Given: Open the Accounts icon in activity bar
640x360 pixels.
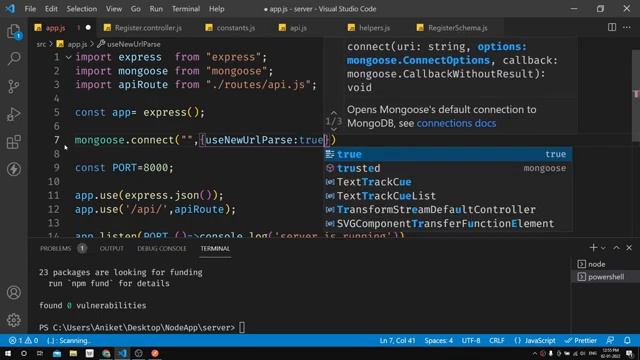Looking at the screenshot, I should (x=14, y=293).
